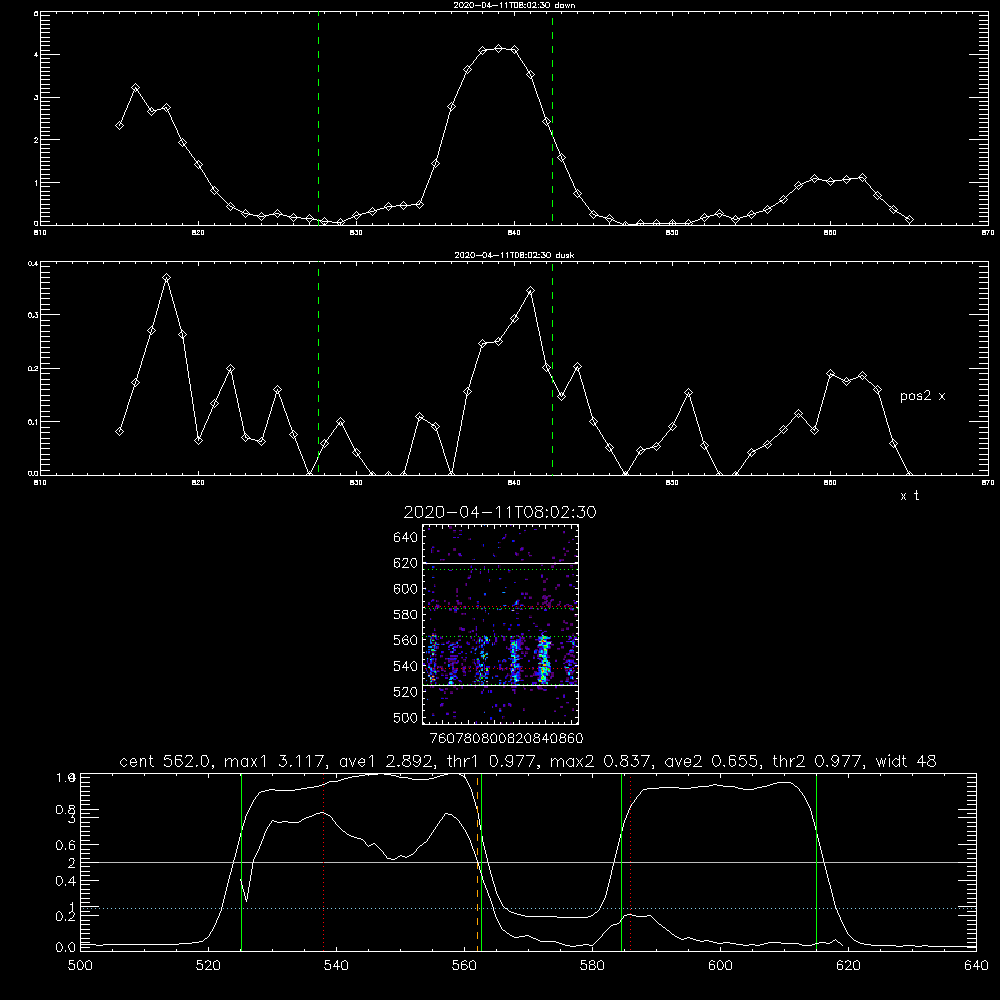The image size is (1000, 1000).
Task: Click bottom plot x-axis label 600
Action: pyautogui.click(x=721, y=966)
